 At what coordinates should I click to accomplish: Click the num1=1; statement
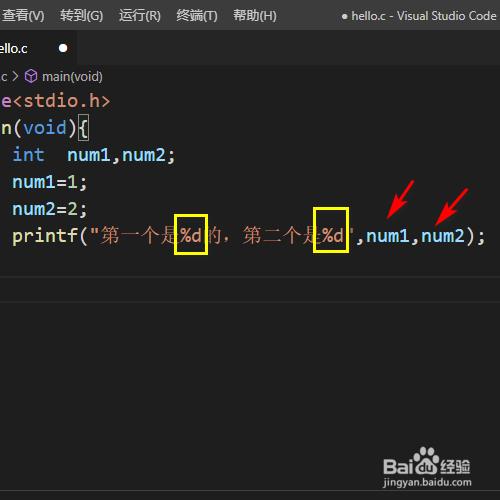[x=50, y=182]
